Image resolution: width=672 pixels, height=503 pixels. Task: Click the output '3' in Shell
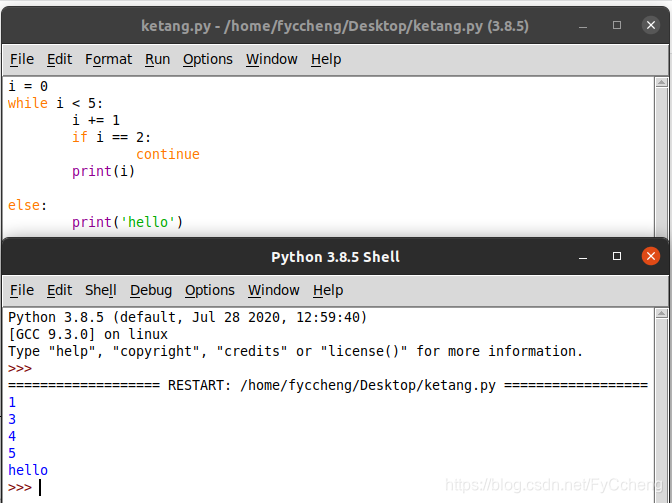[12, 419]
